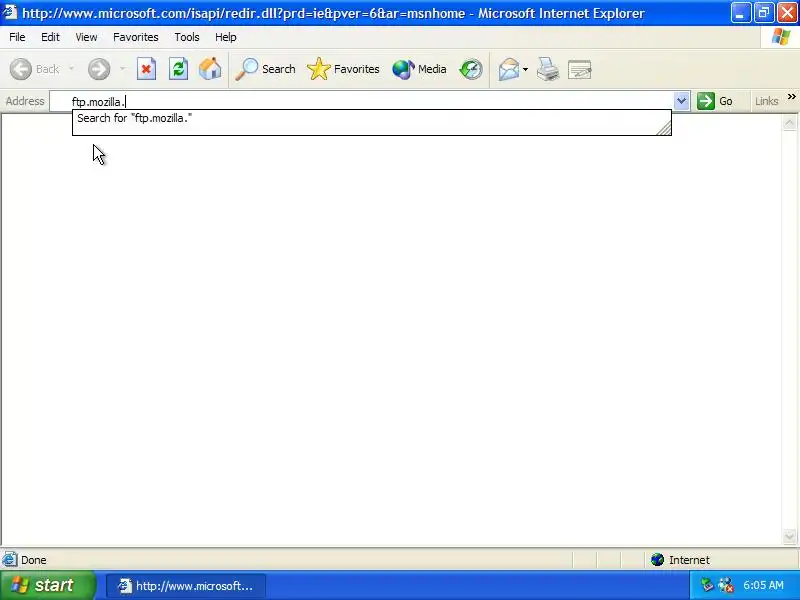Open the Forward history dropdown arrow
This screenshot has height=600, width=800.
click(x=122, y=69)
